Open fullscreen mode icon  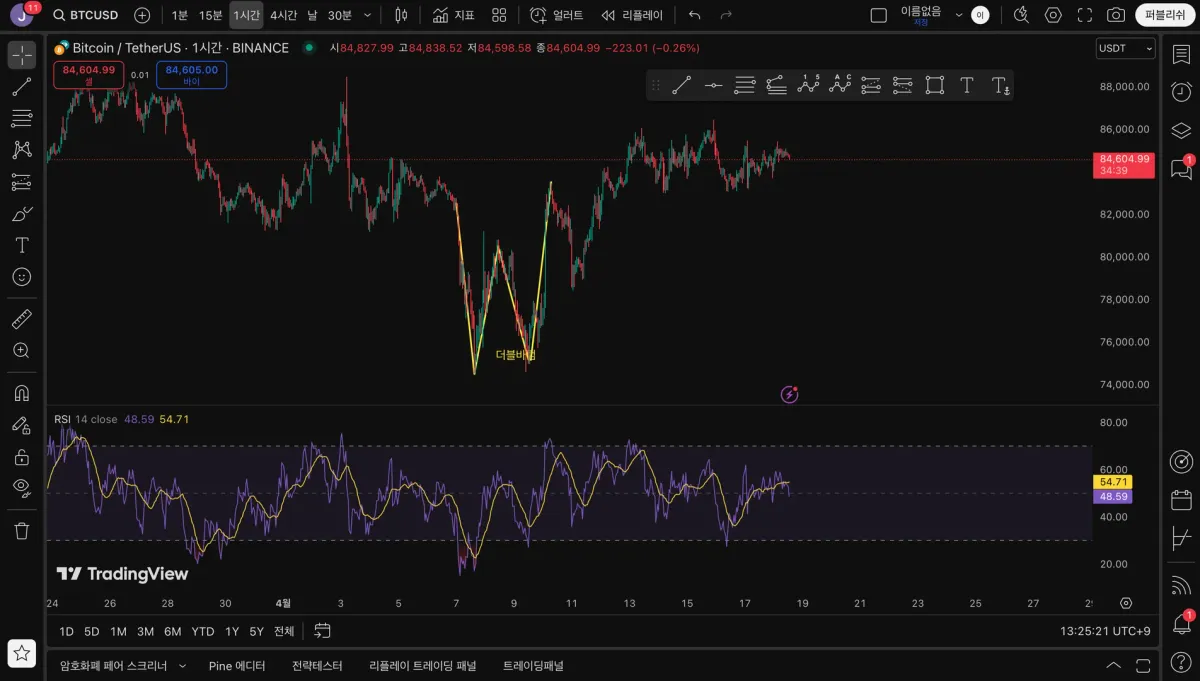point(1085,15)
